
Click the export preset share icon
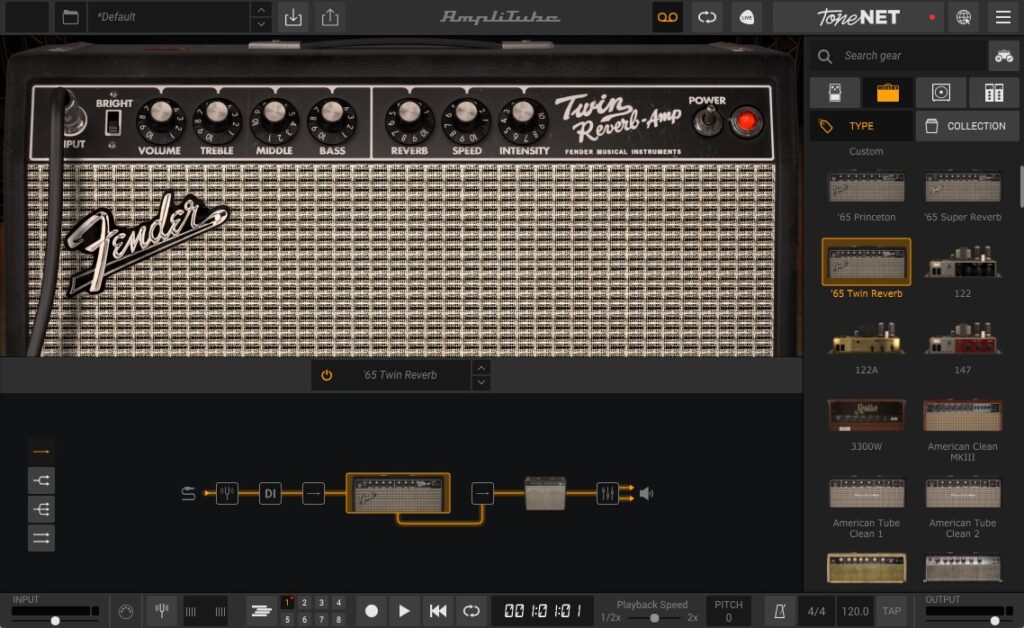click(330, 17)
